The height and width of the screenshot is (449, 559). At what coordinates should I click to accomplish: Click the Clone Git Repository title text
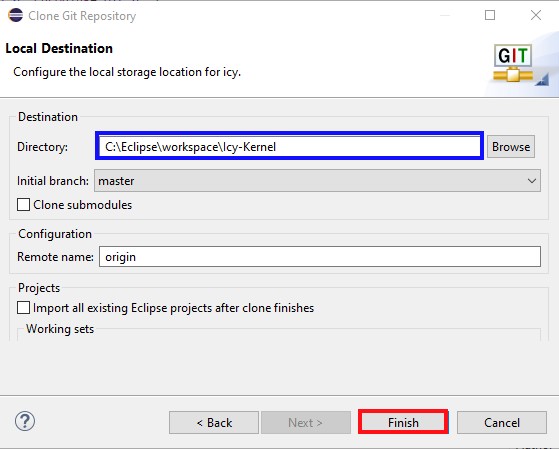click(82, 16)
